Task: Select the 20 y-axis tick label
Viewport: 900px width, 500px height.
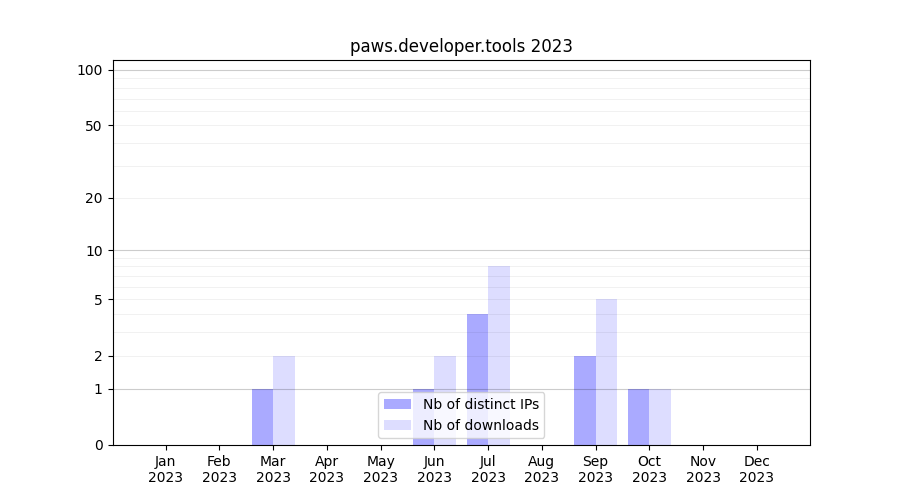Action: click(94, 198)
